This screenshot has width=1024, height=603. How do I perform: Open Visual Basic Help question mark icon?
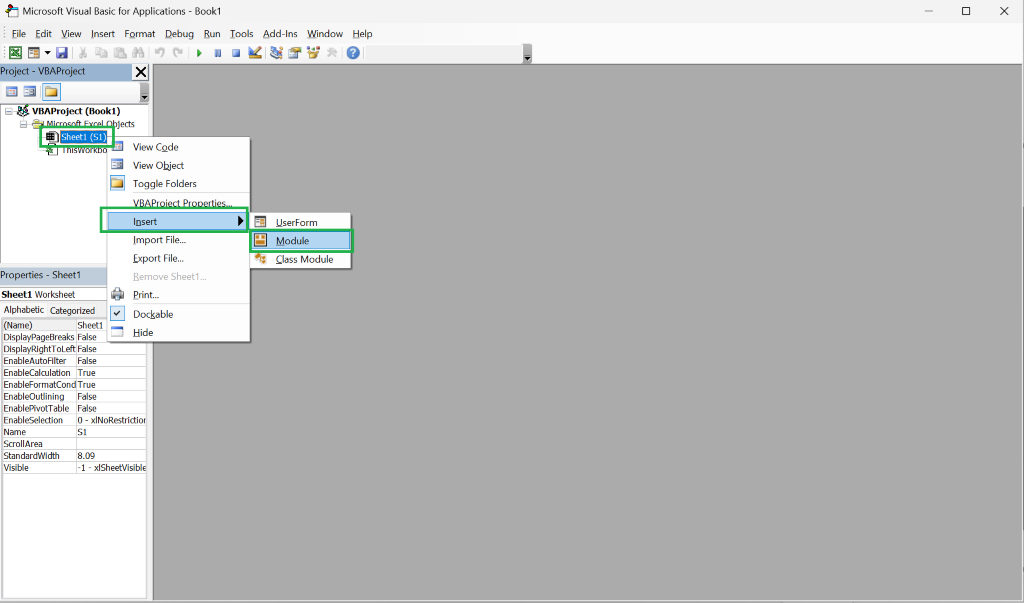tap(353, 53)
